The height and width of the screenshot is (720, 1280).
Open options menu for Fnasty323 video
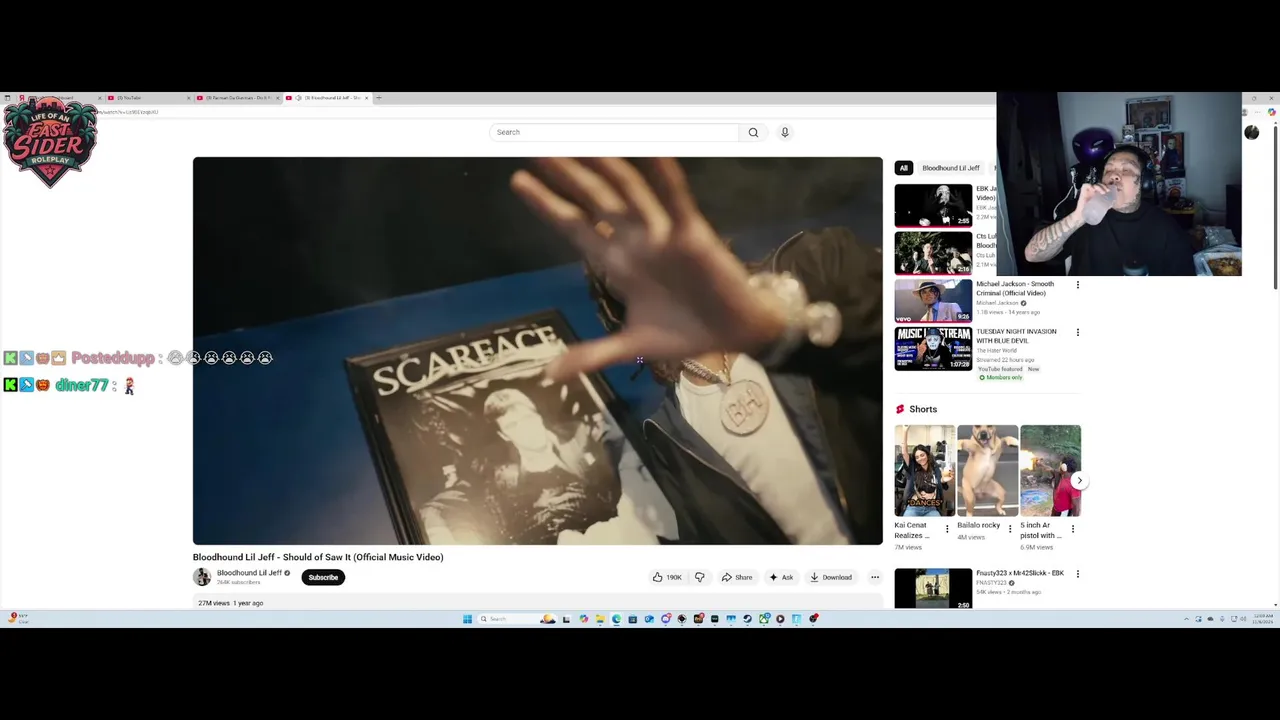click(x=1077, y=574)
